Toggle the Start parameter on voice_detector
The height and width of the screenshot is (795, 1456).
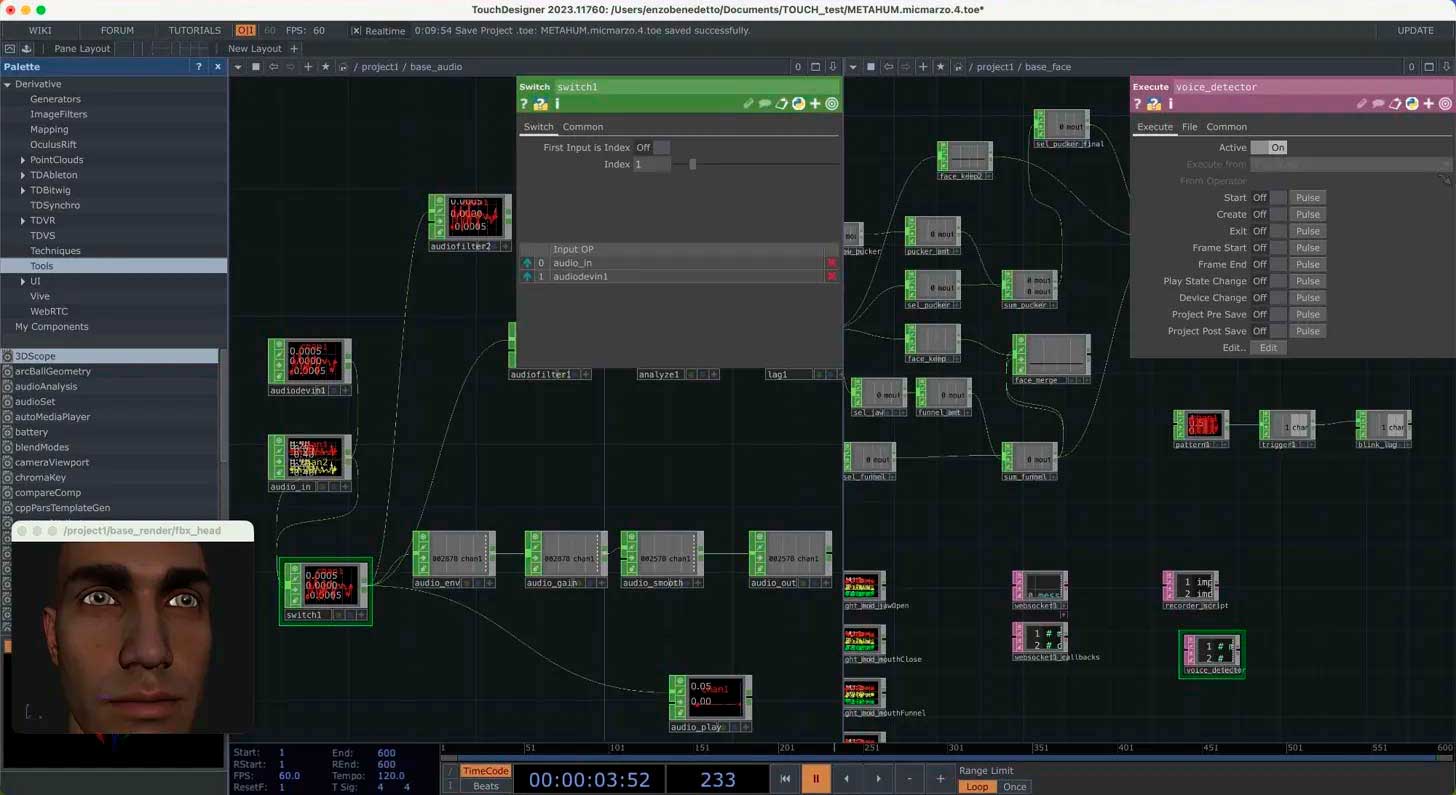click(1268, 198)
